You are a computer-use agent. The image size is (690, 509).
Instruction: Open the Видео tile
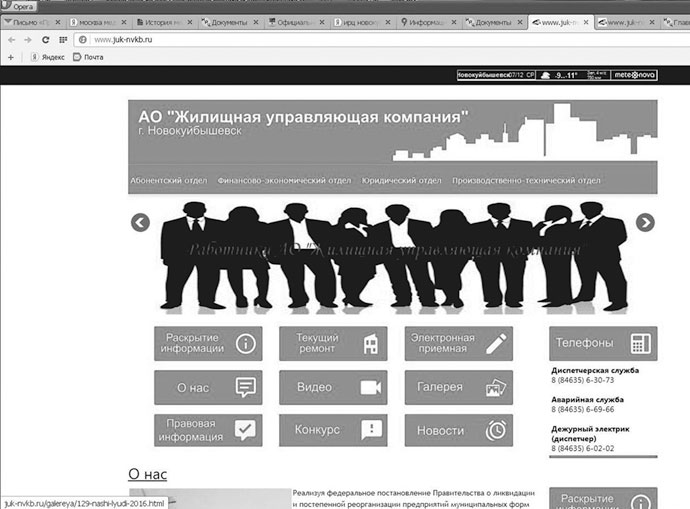point(333,388)
